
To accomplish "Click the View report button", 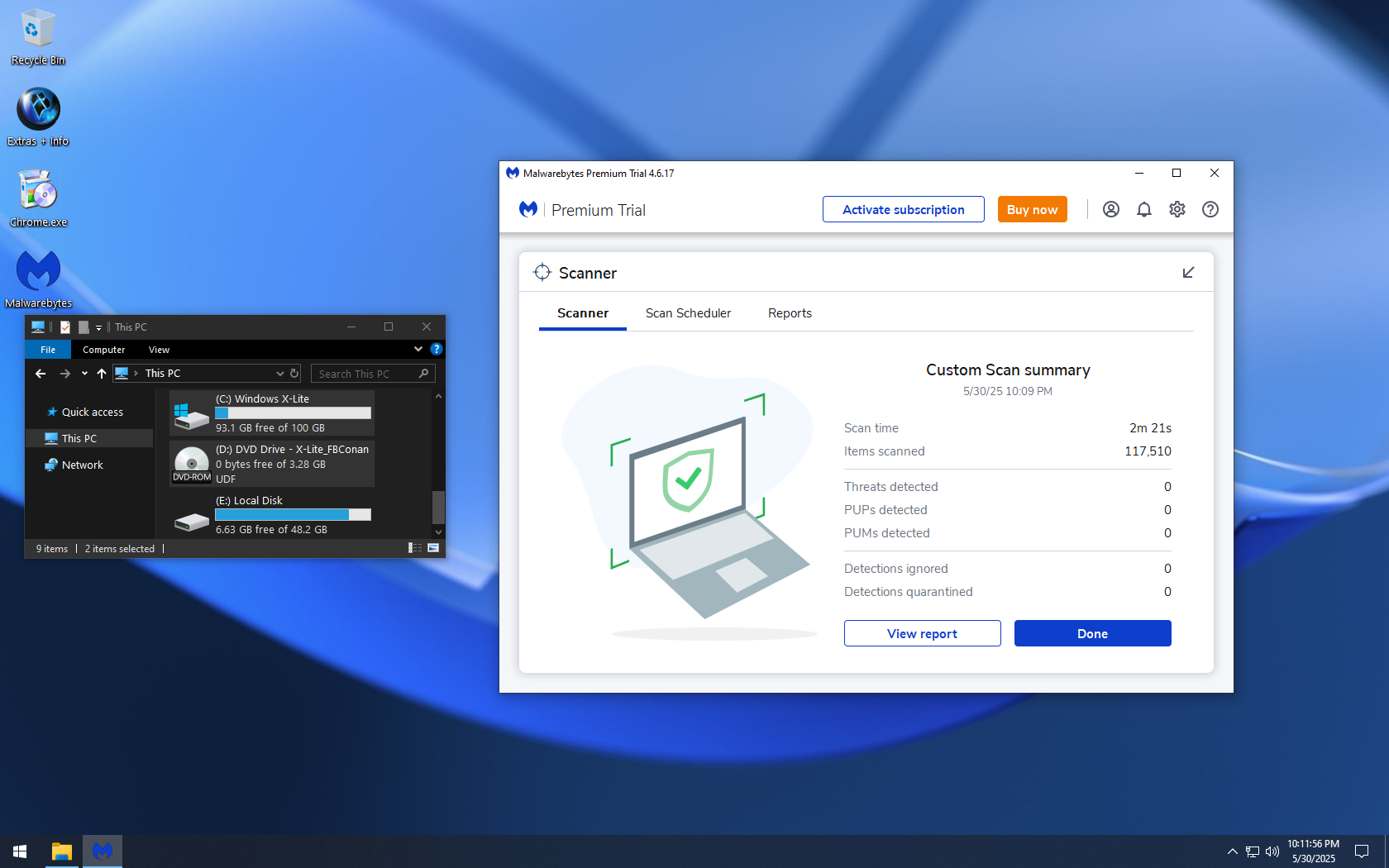I will point(922,633).
